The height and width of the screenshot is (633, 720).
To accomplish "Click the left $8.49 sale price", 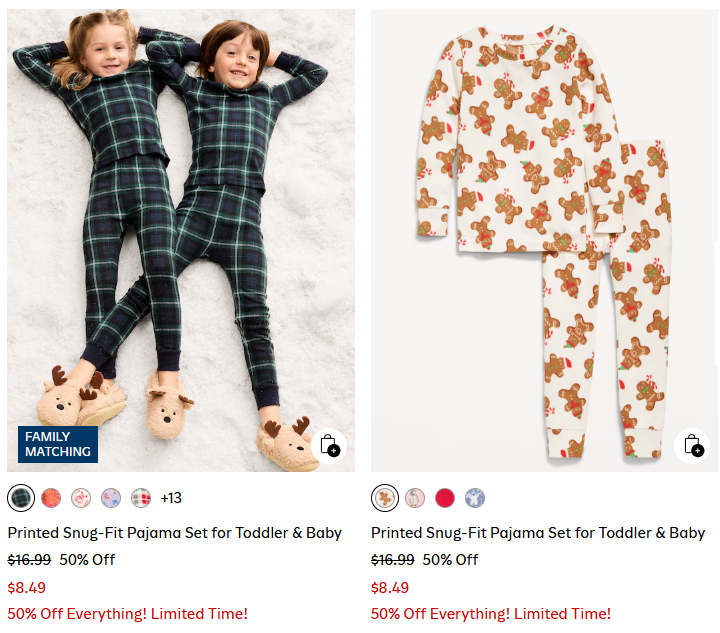I will (x=27, y=587).
